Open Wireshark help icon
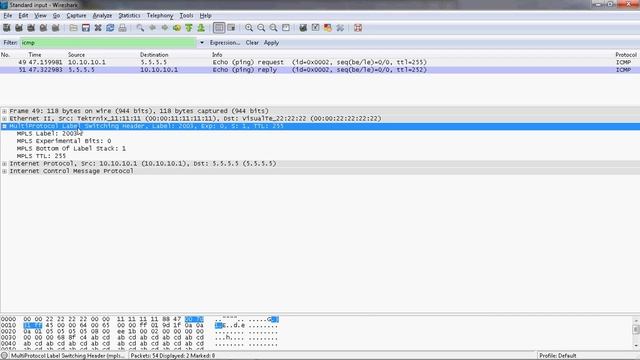 (358, 28)
